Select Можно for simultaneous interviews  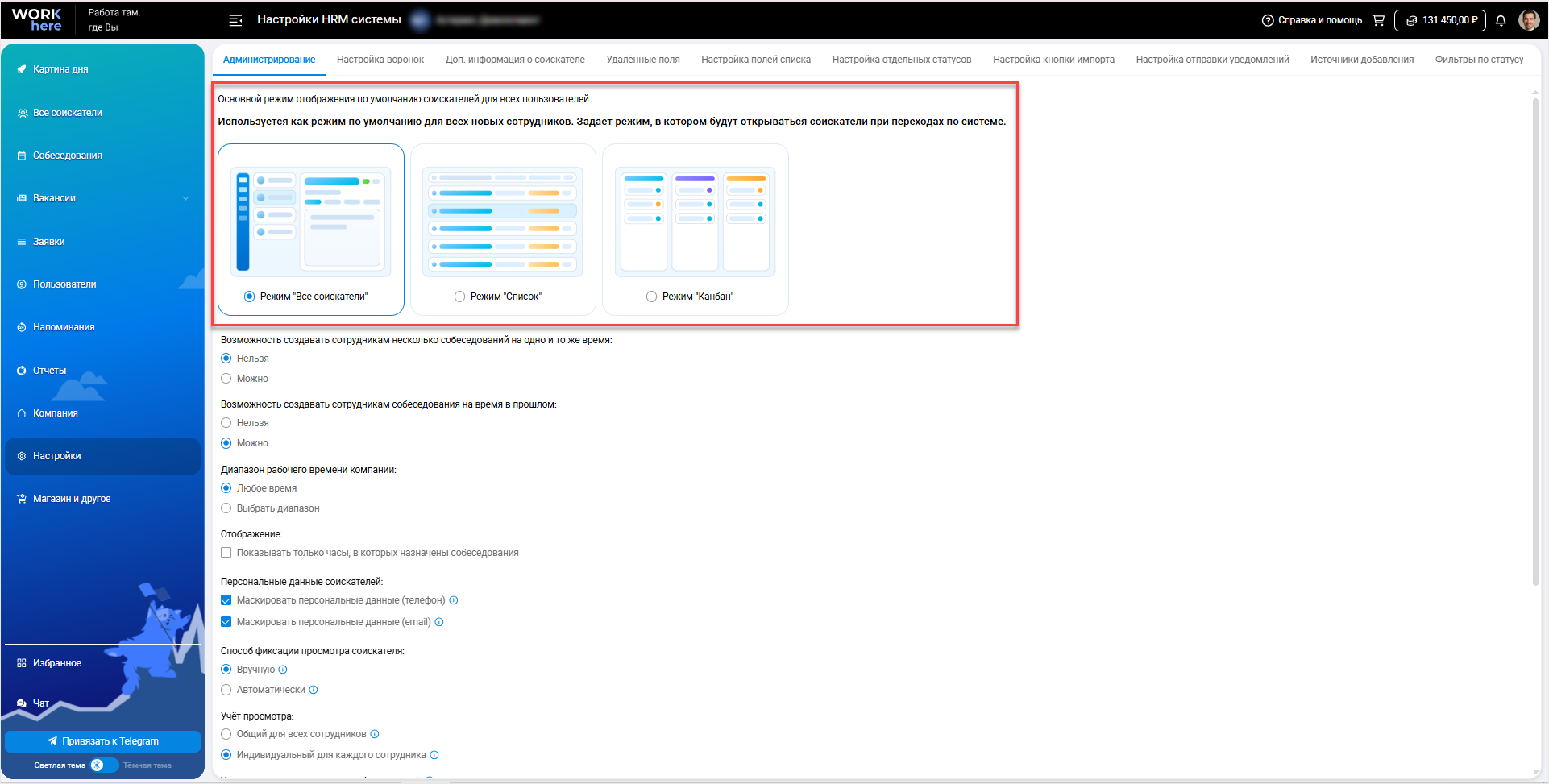click(226, 379)
